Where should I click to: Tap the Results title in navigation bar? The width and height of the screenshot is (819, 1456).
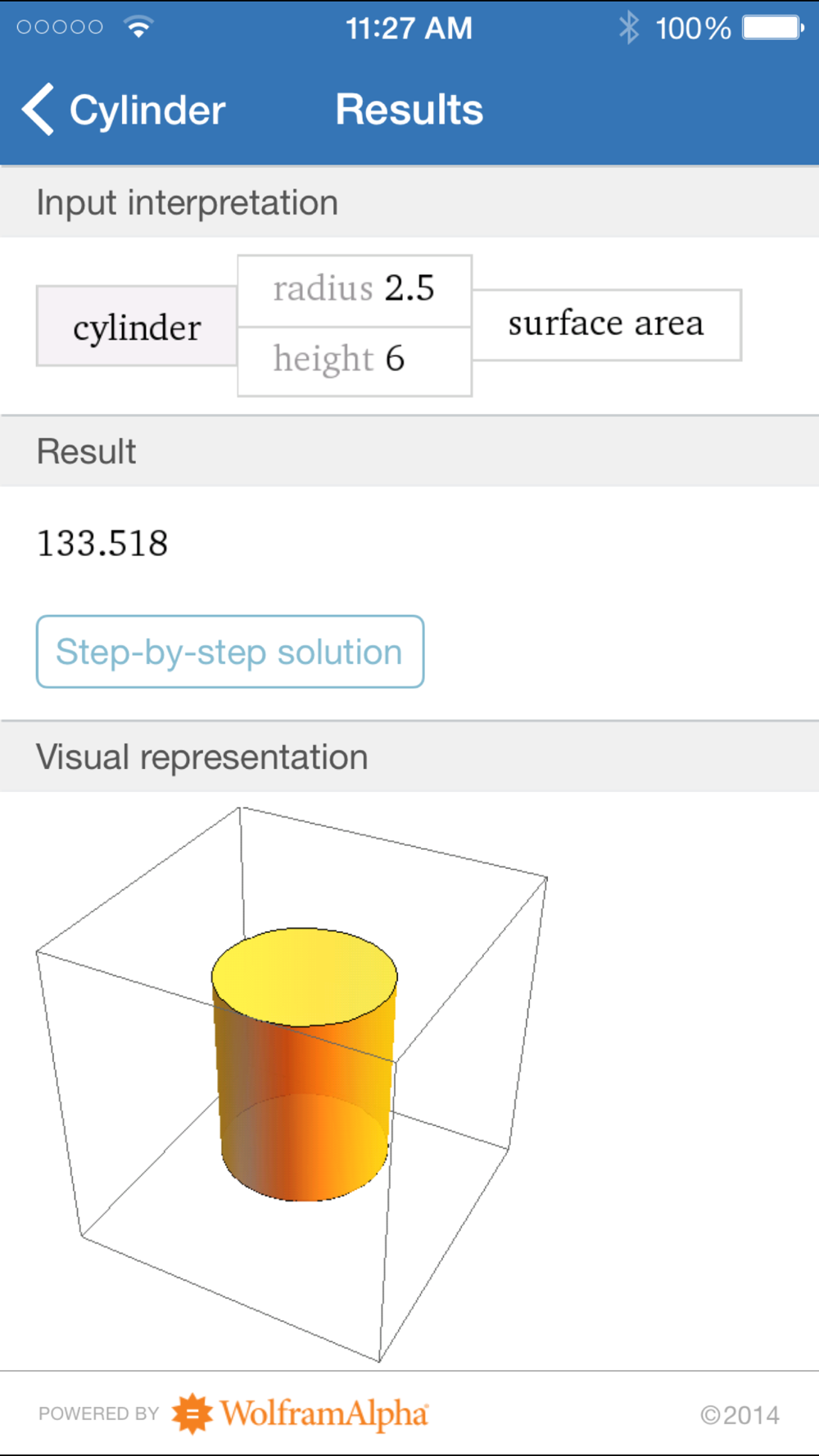(x=409, y=110)
